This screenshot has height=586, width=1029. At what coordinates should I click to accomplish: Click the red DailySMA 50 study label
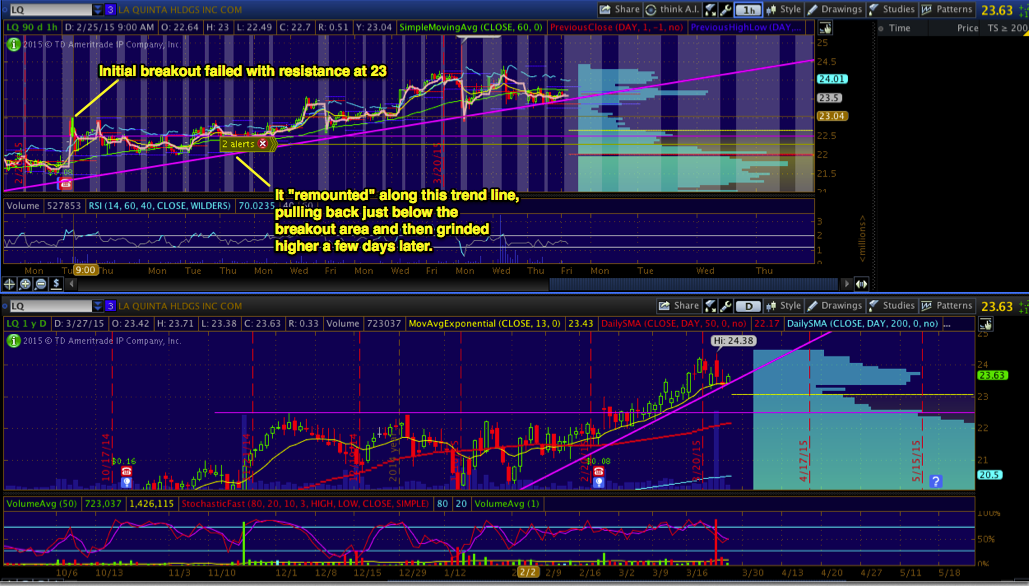coord(675,324)
